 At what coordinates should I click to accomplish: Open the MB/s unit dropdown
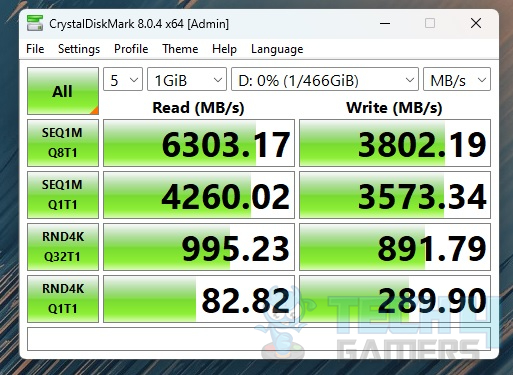pyautogui.click(x=457, y=79)
